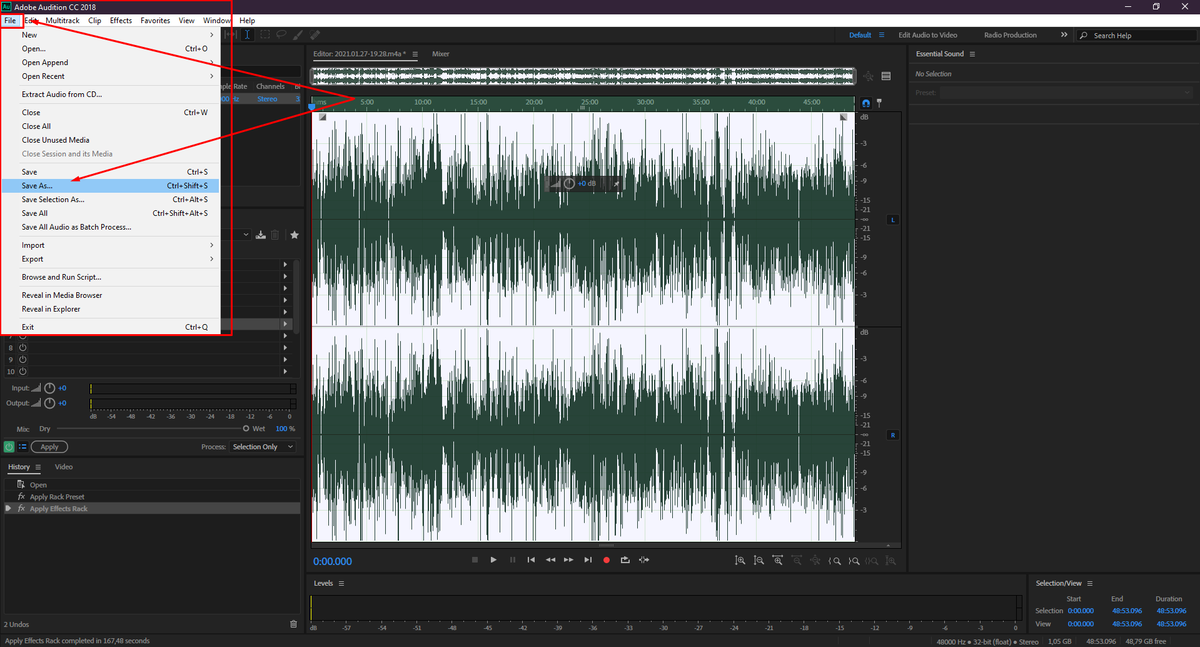The image size is (1200, 647).
Task: Click the Effects Rack Output gain knob
Action: [x=49, y=403]
